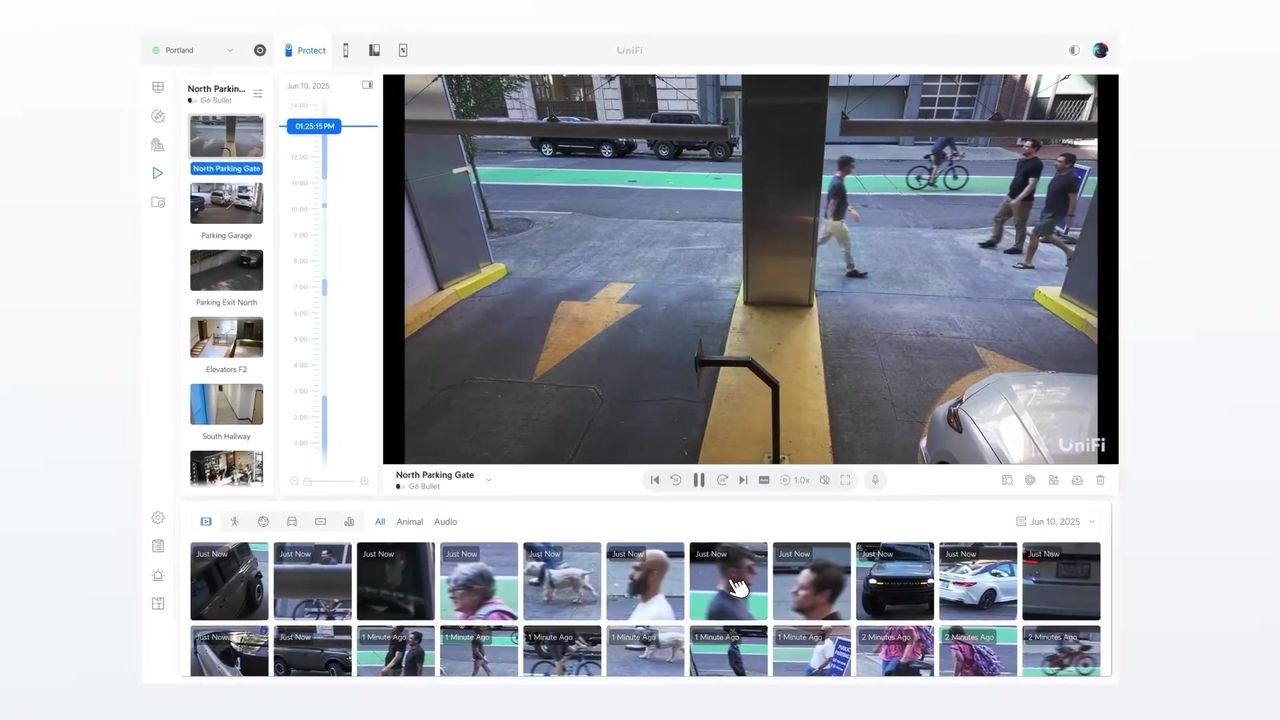1280x720 pixels.
Task: Filter detections by vehicle
Action: pos(292,521)
